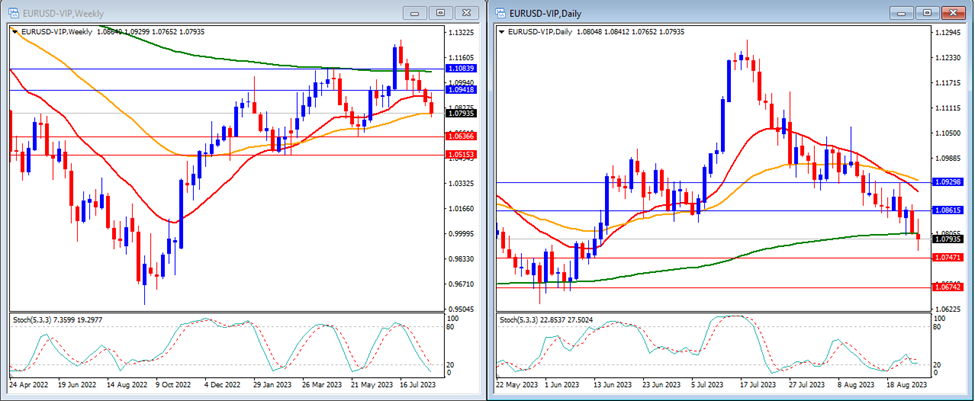The image size is (975, 401).
Task: Click the 17 Jul 2023 date on Daily time axis
Action: pyautogui.click(x=760, y=385)
